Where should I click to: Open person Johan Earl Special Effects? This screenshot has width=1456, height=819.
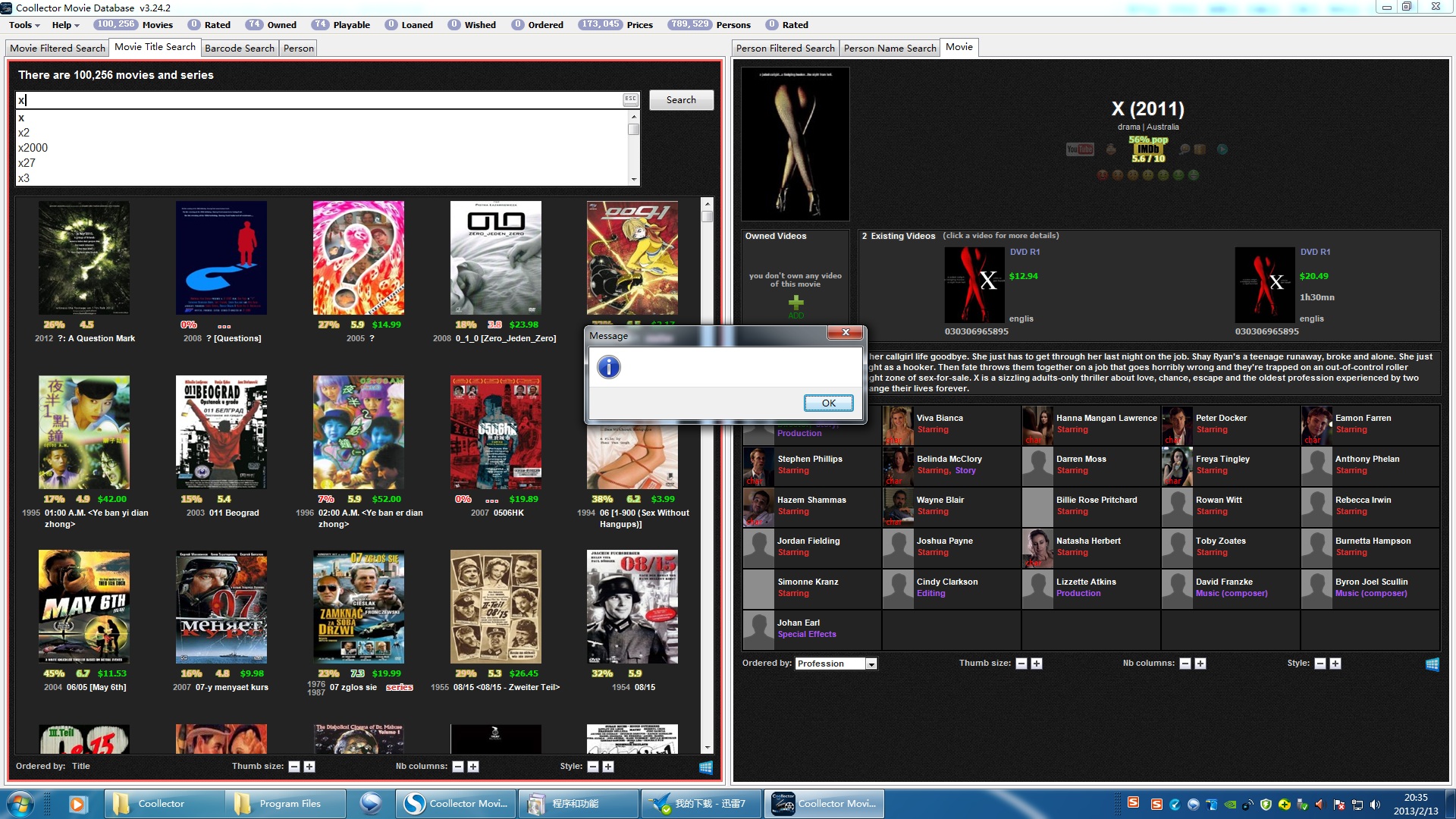[811, 629]
